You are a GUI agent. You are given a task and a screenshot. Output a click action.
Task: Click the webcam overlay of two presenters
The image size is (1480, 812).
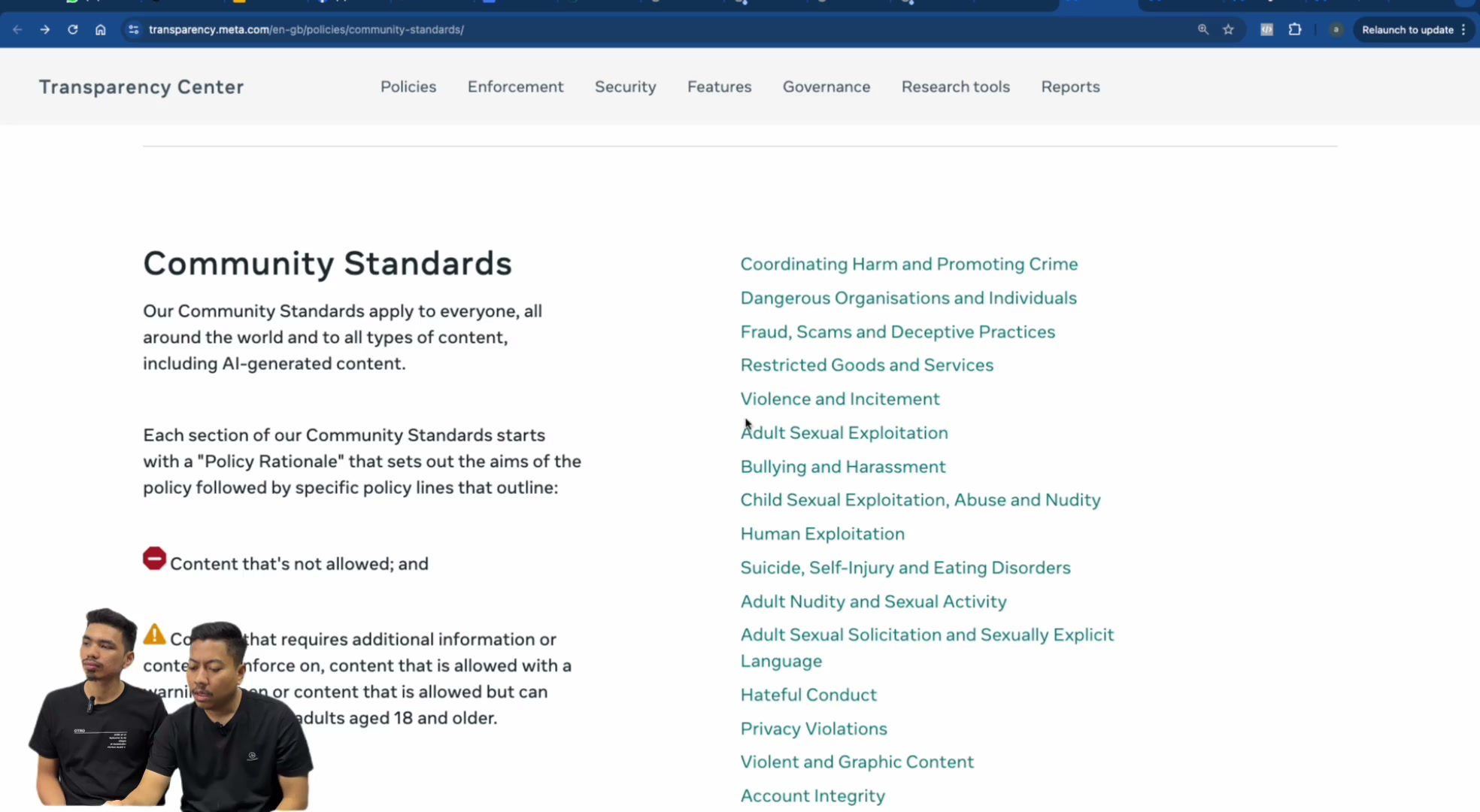pyautogui.click(x=171, y=709)
